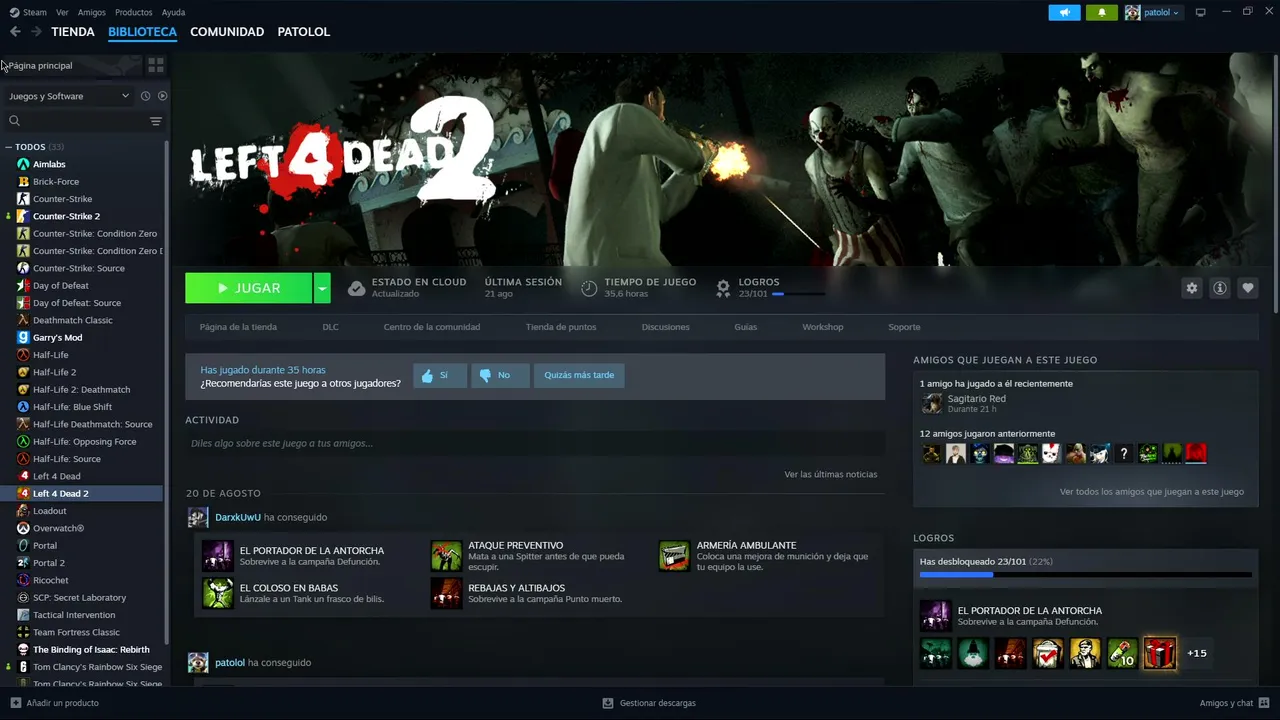Image resolution: width=1280 pixels, height=720 pixels.
Task: Go to TIENDA tab
Action: coord(73,32)
